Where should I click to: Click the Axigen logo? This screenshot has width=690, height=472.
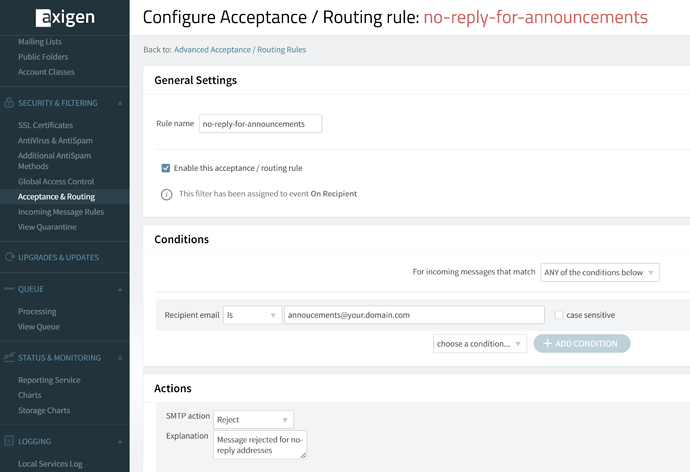click(65, 18)
